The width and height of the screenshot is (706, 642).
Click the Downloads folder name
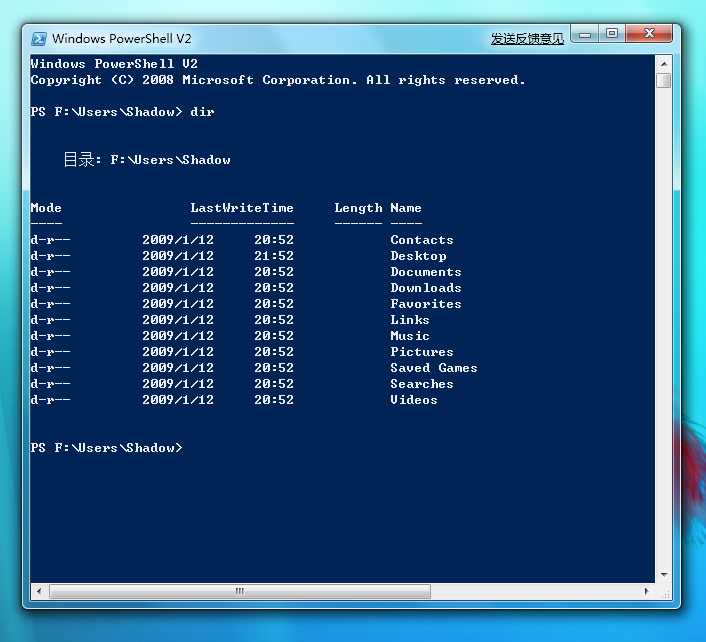425,288
